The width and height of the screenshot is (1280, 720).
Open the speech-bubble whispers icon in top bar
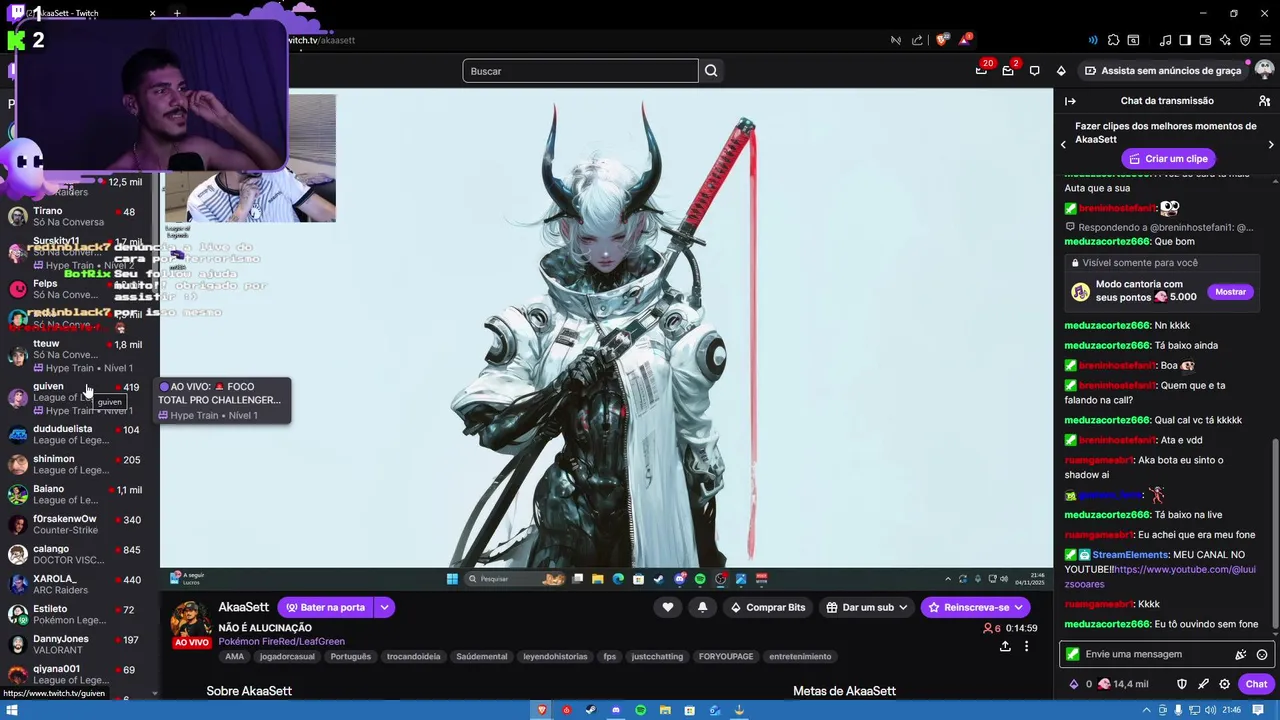click(1034, 71)
